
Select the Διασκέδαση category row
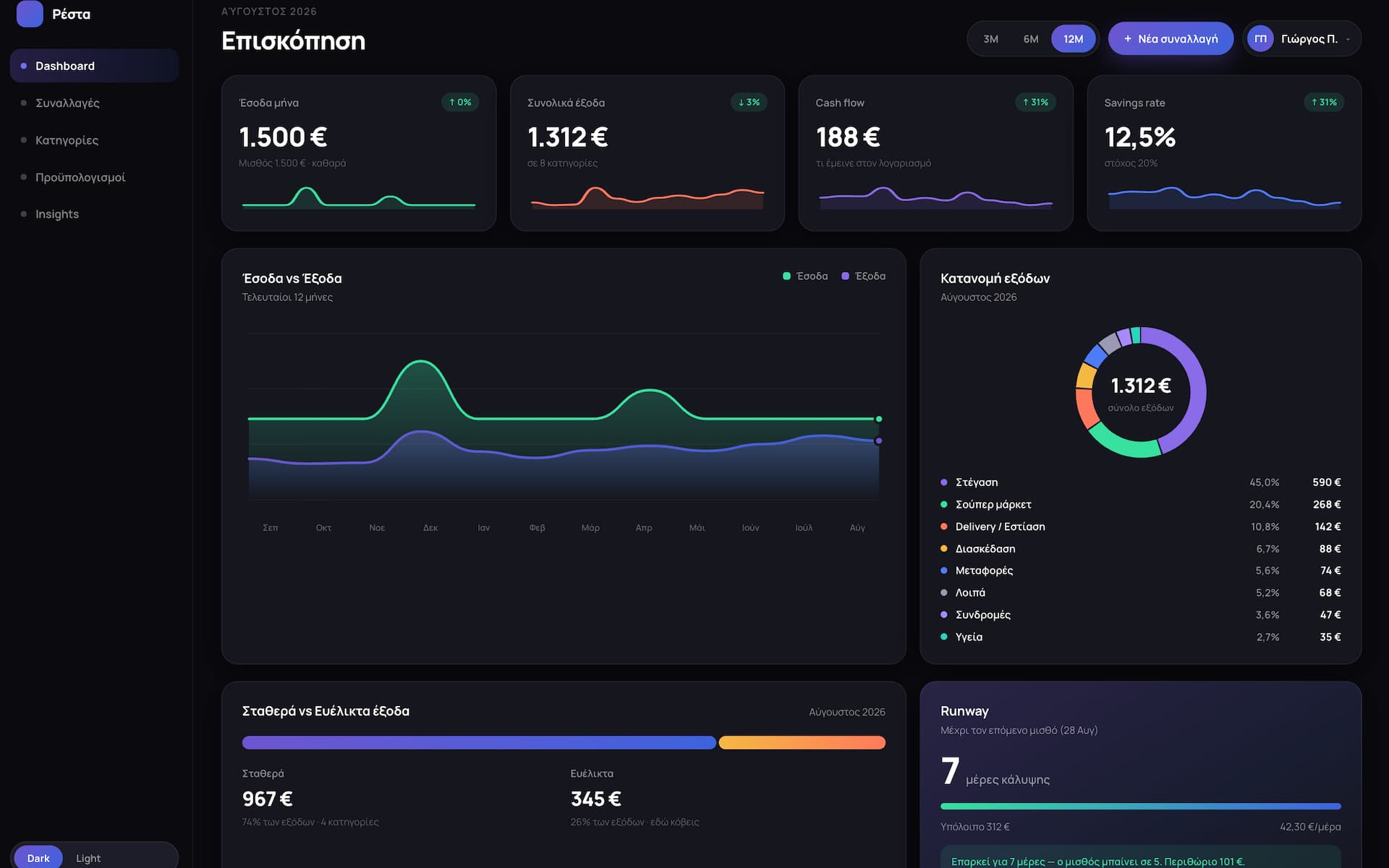[1141, 548]
